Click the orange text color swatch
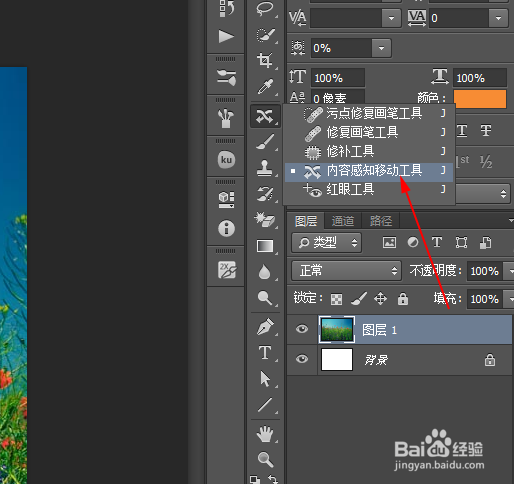This screenshot has width=514, height=484. coord(480,99)
